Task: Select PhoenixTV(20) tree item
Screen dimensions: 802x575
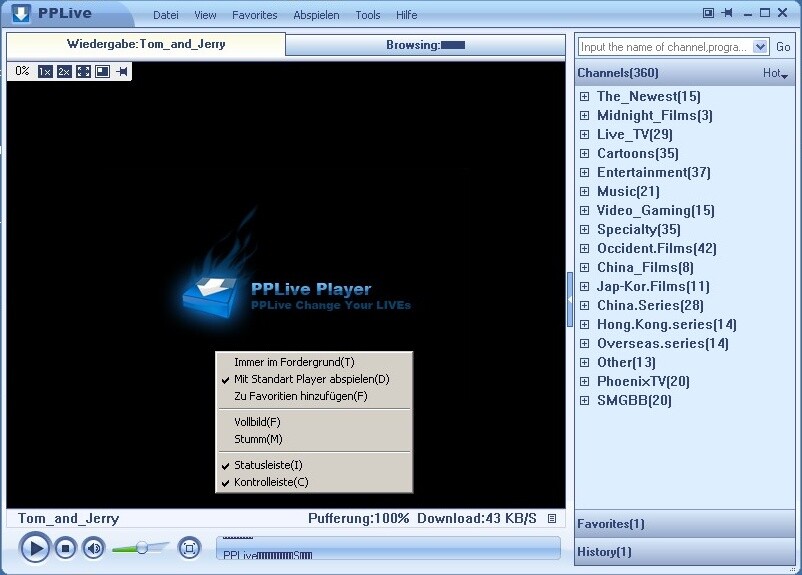Action: (643, 381)
